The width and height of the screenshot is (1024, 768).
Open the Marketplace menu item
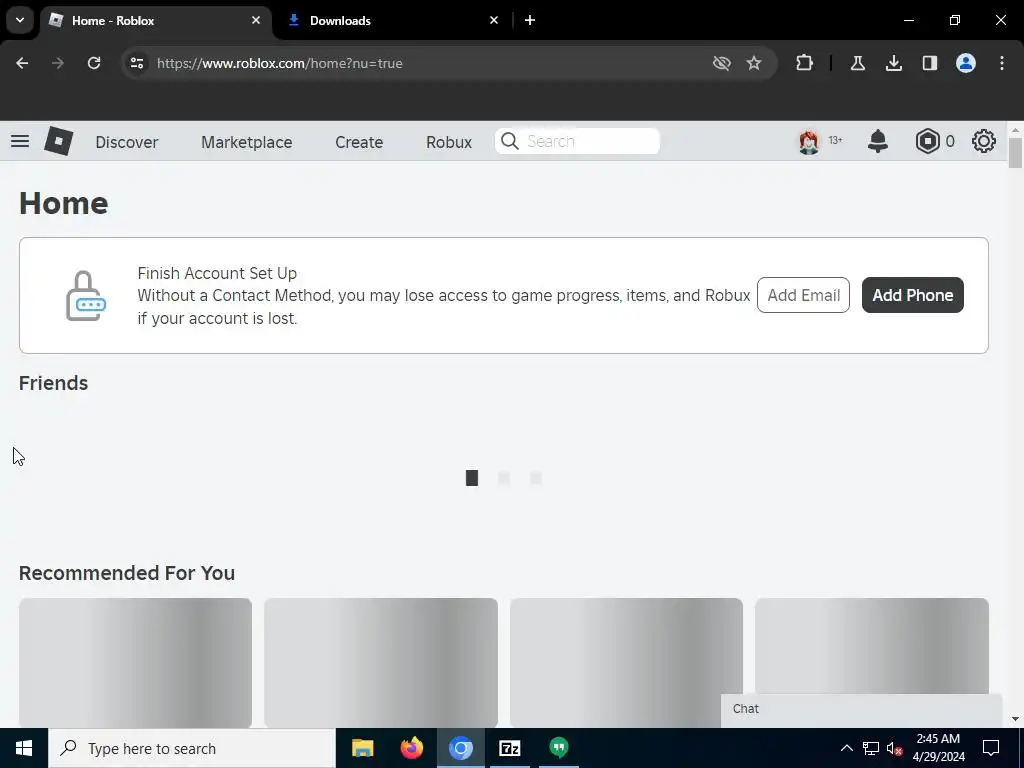point(247,142)
